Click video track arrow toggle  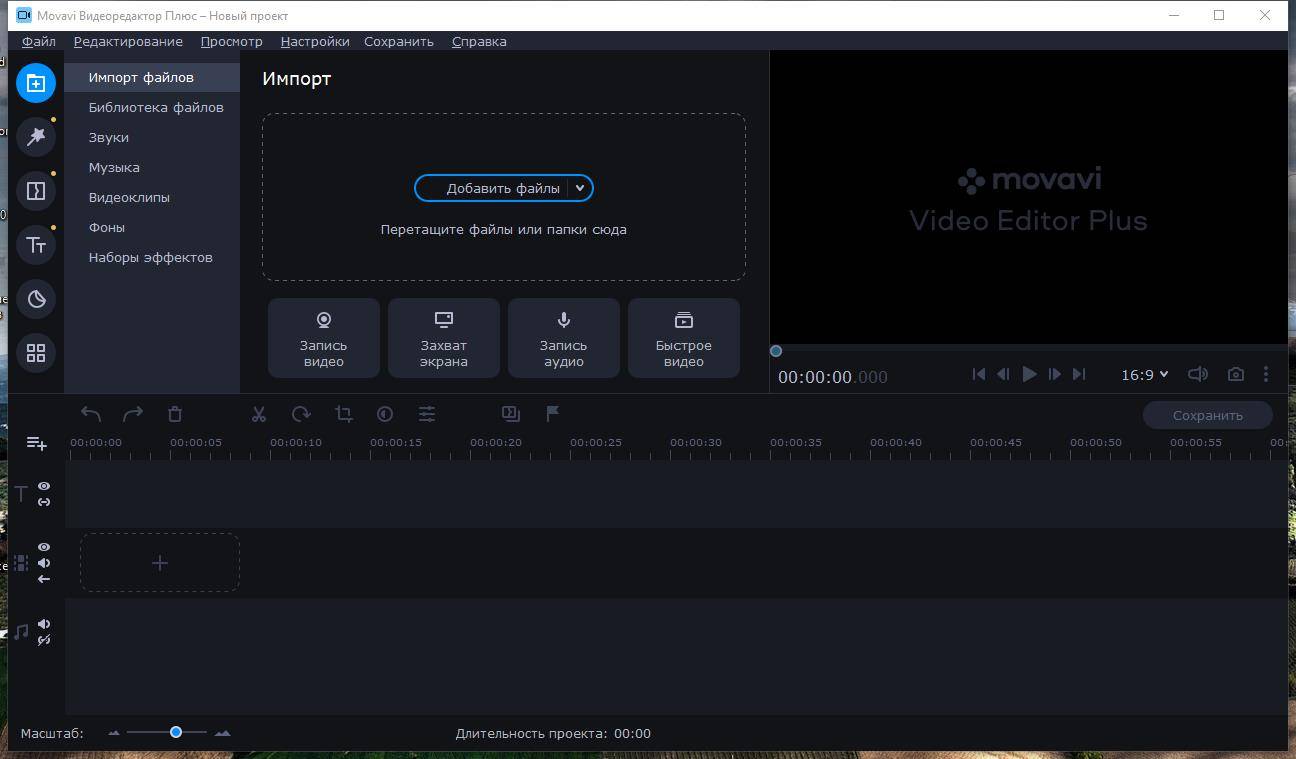44,579
